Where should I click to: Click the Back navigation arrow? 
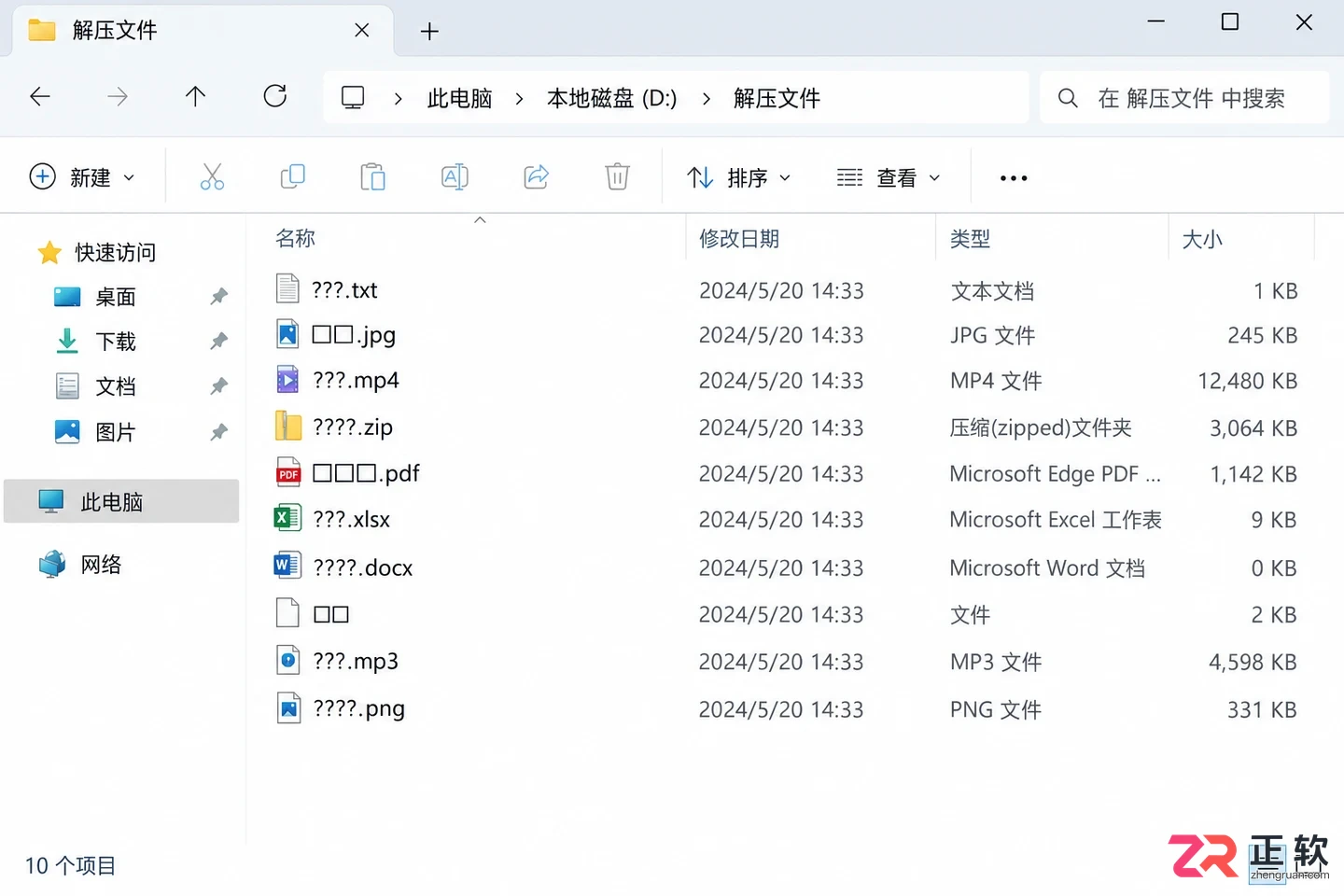(x=40, y=96)
